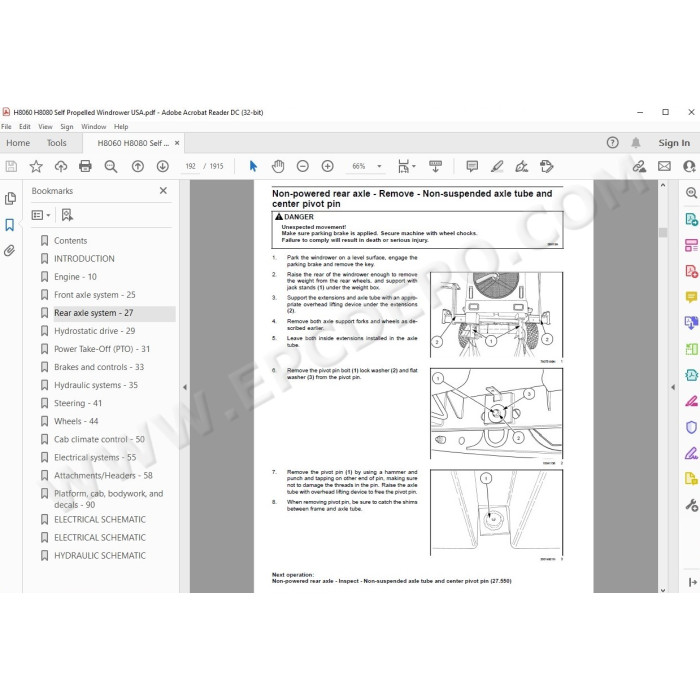
Task: Toggle the Bookmarks panel icon
Action: tap(10, 225)
